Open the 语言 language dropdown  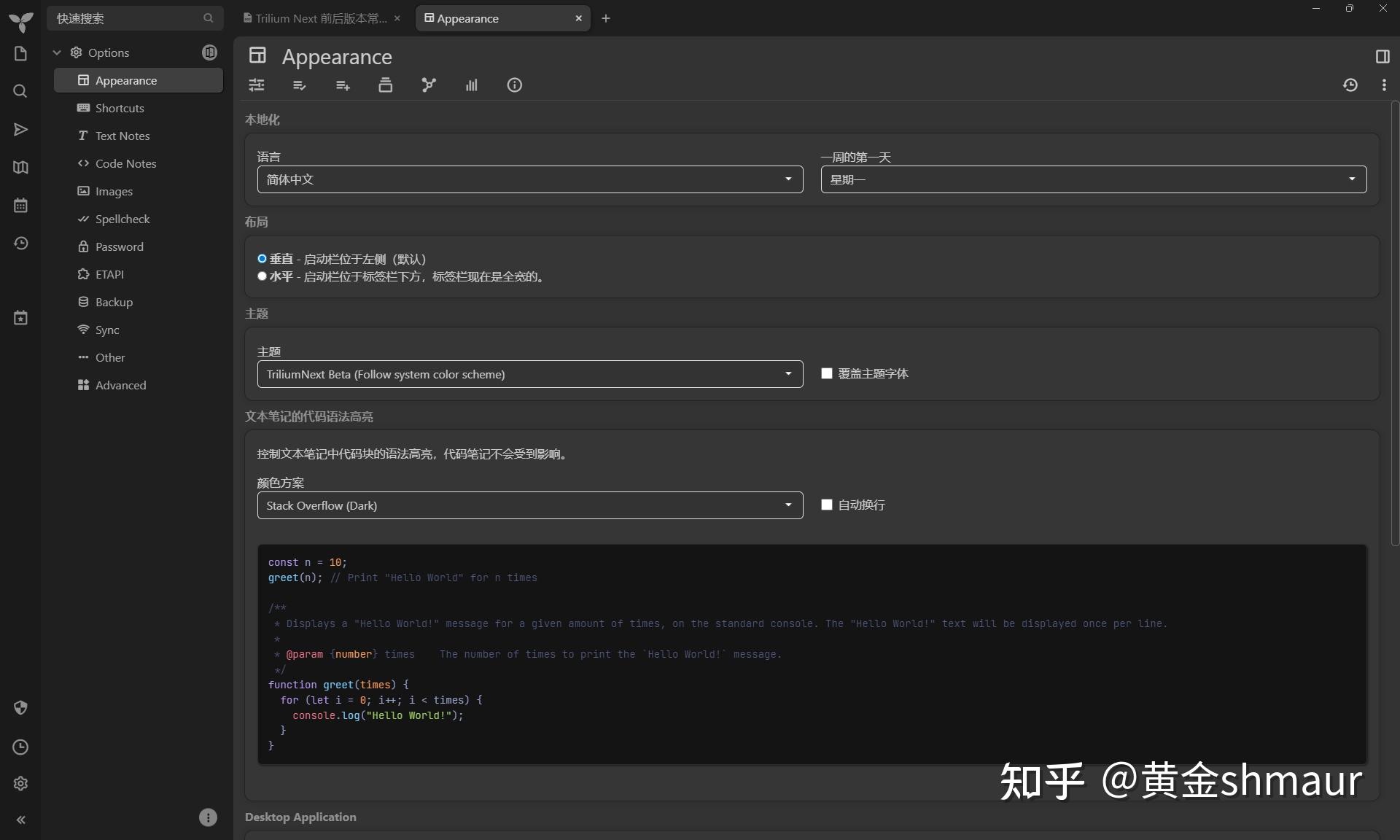click(x=530, y=179)
